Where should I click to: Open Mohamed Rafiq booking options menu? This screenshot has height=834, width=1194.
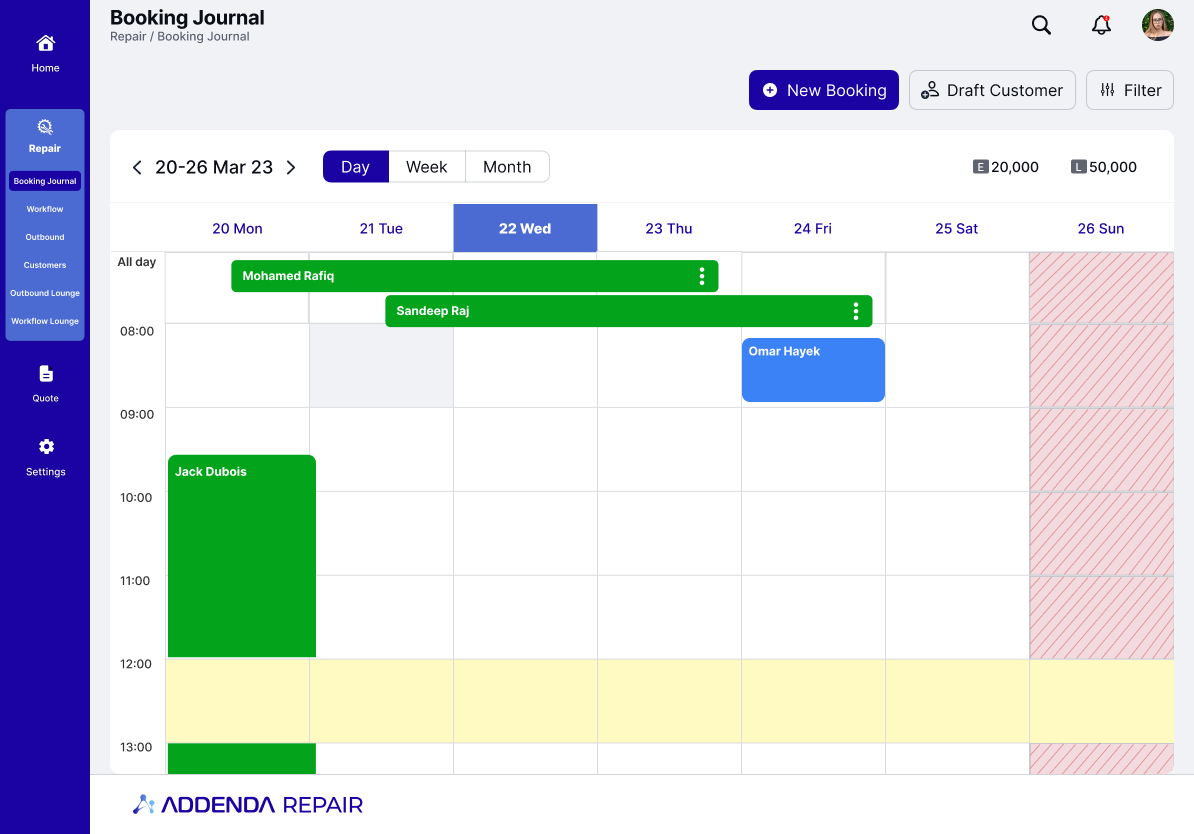702,275
